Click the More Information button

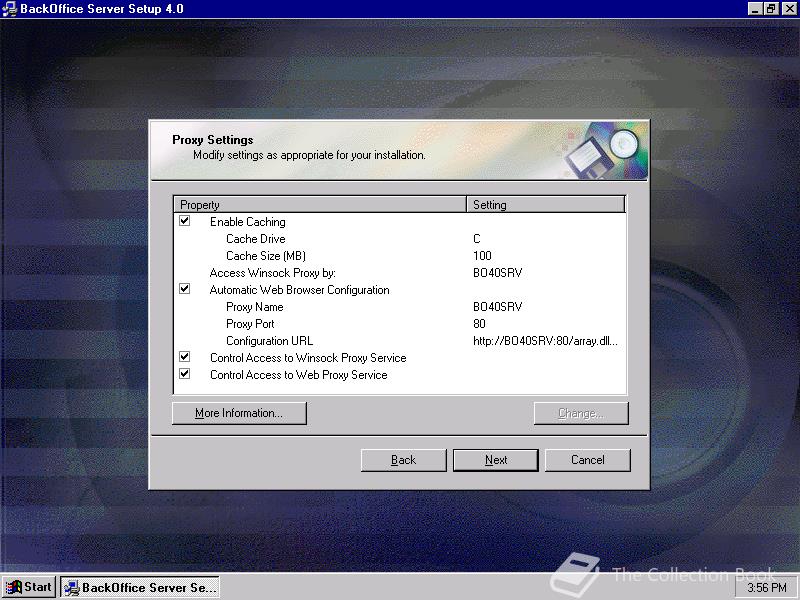point(239,413)
